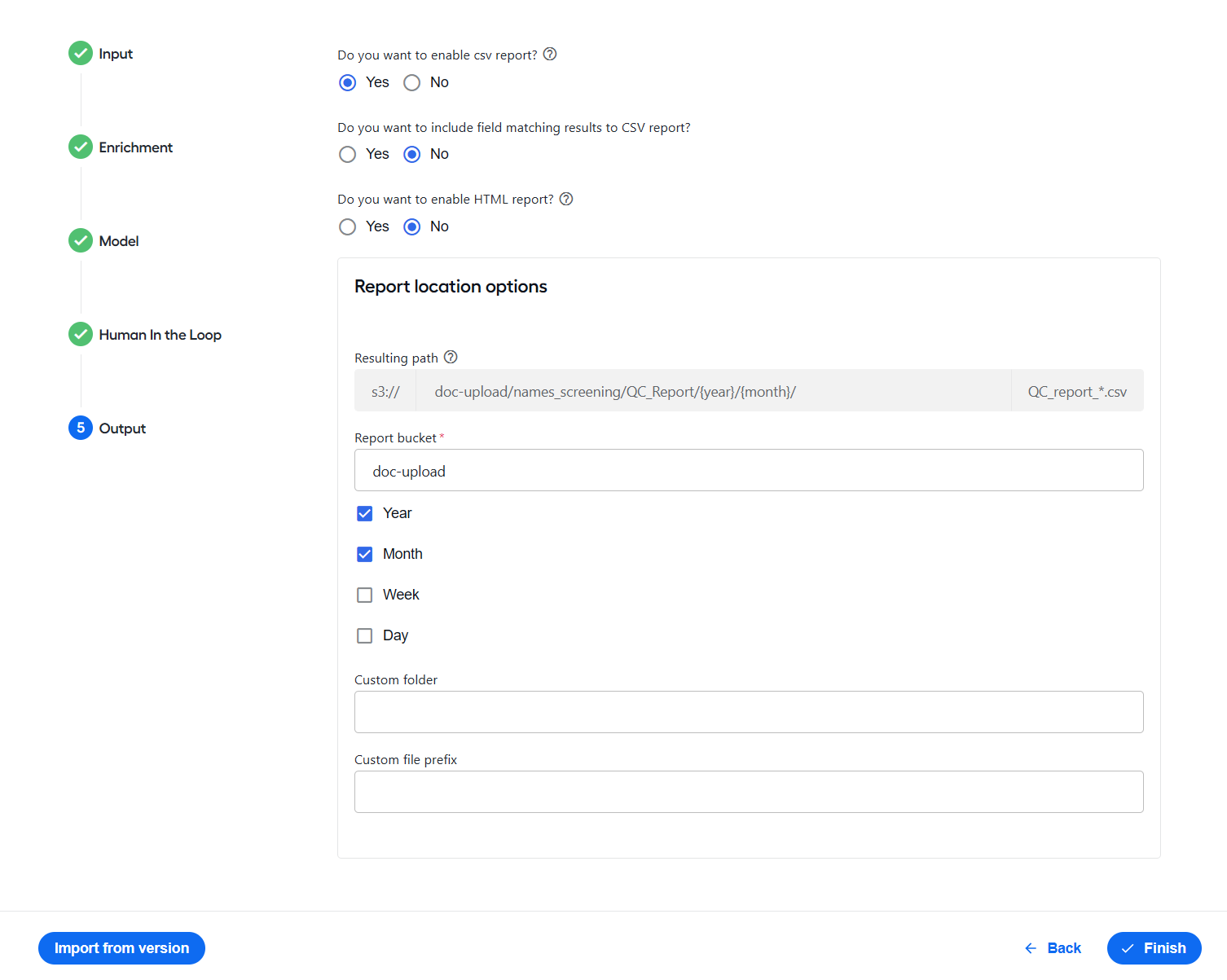Go to the Model step

(x=119, y=241)
